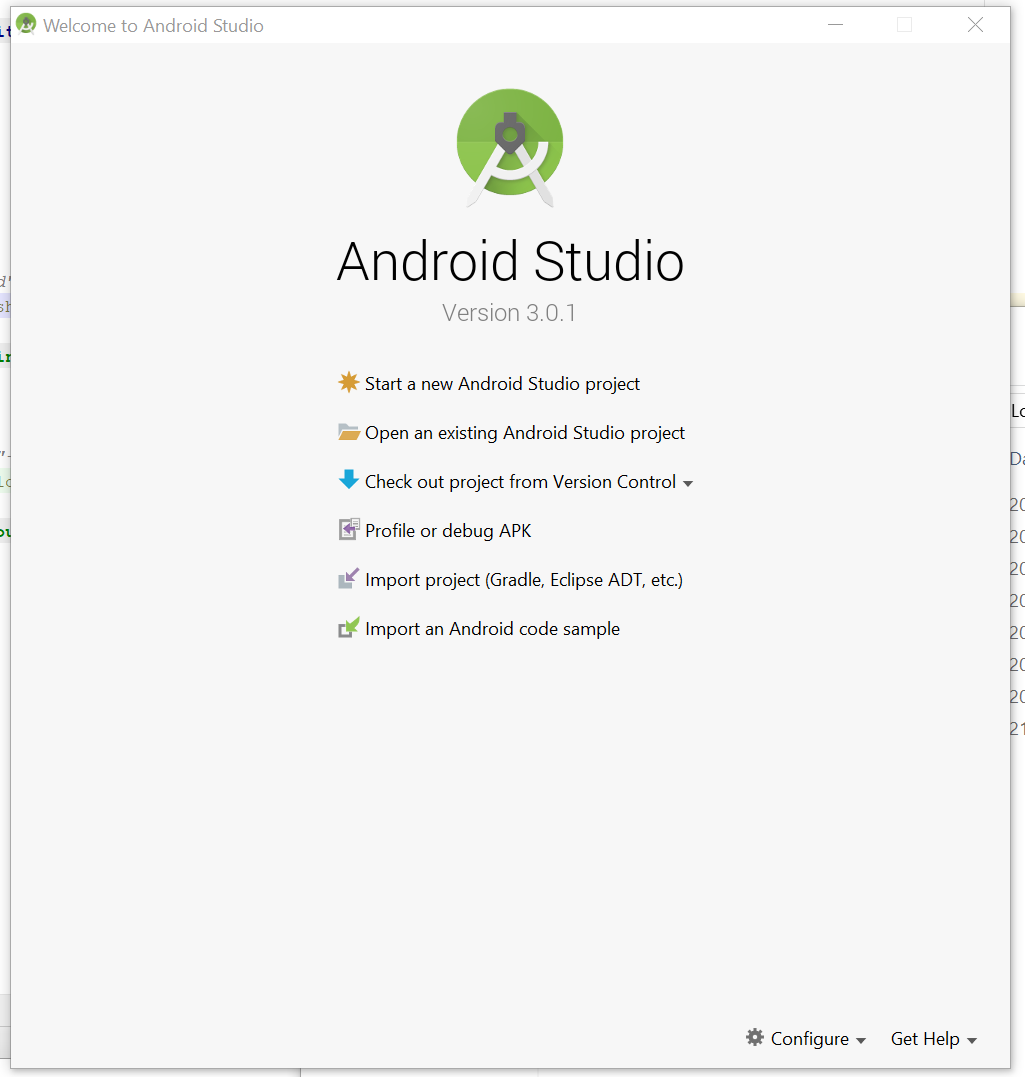Expand the Version Control dropdown arrow

(x=688, y=484)
